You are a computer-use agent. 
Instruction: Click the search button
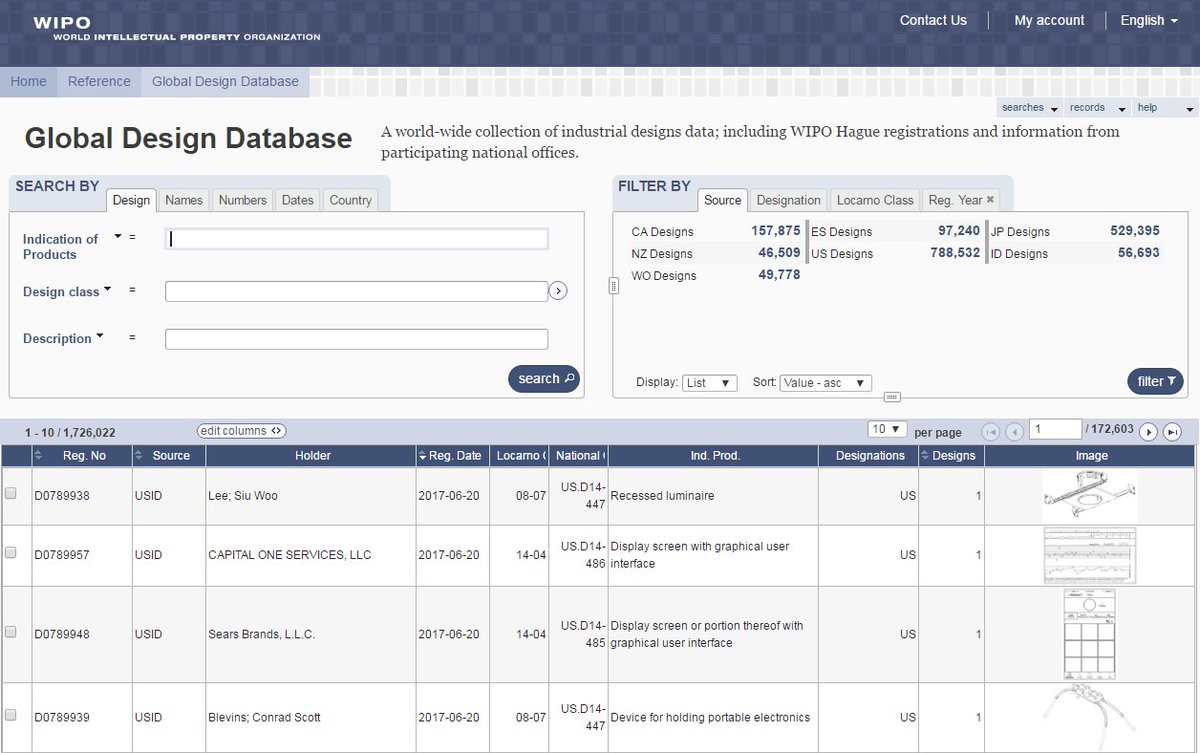(x=544, y=379)
